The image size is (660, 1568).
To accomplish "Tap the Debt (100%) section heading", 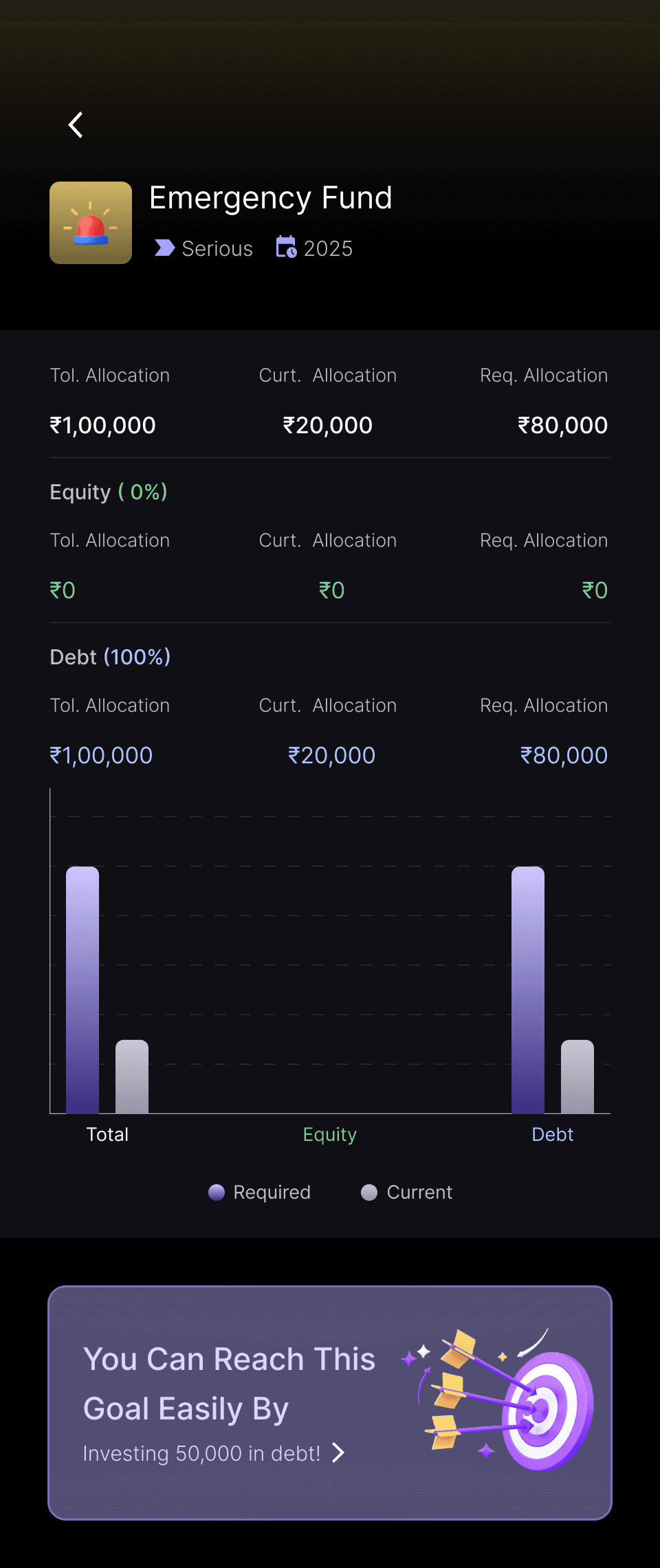I will 110,657.
